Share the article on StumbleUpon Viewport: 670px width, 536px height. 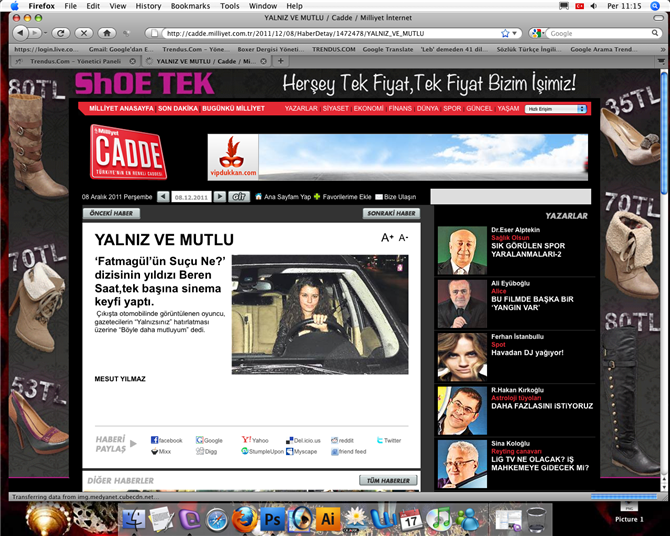pos(262,451)
